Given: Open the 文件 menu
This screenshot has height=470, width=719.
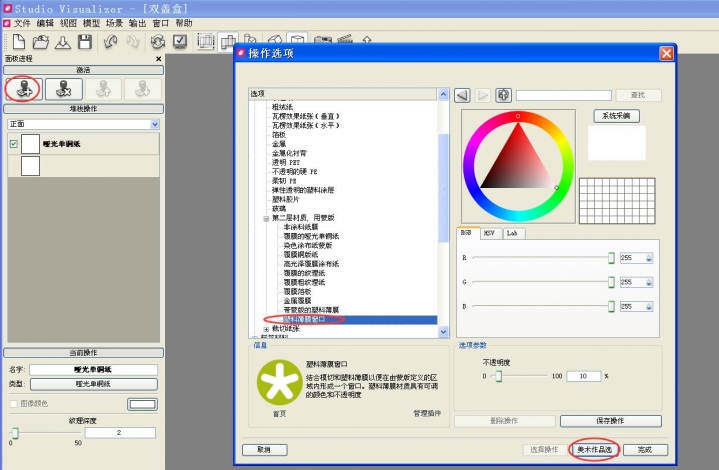Looking at the screenshot, I should coord(22,23).
